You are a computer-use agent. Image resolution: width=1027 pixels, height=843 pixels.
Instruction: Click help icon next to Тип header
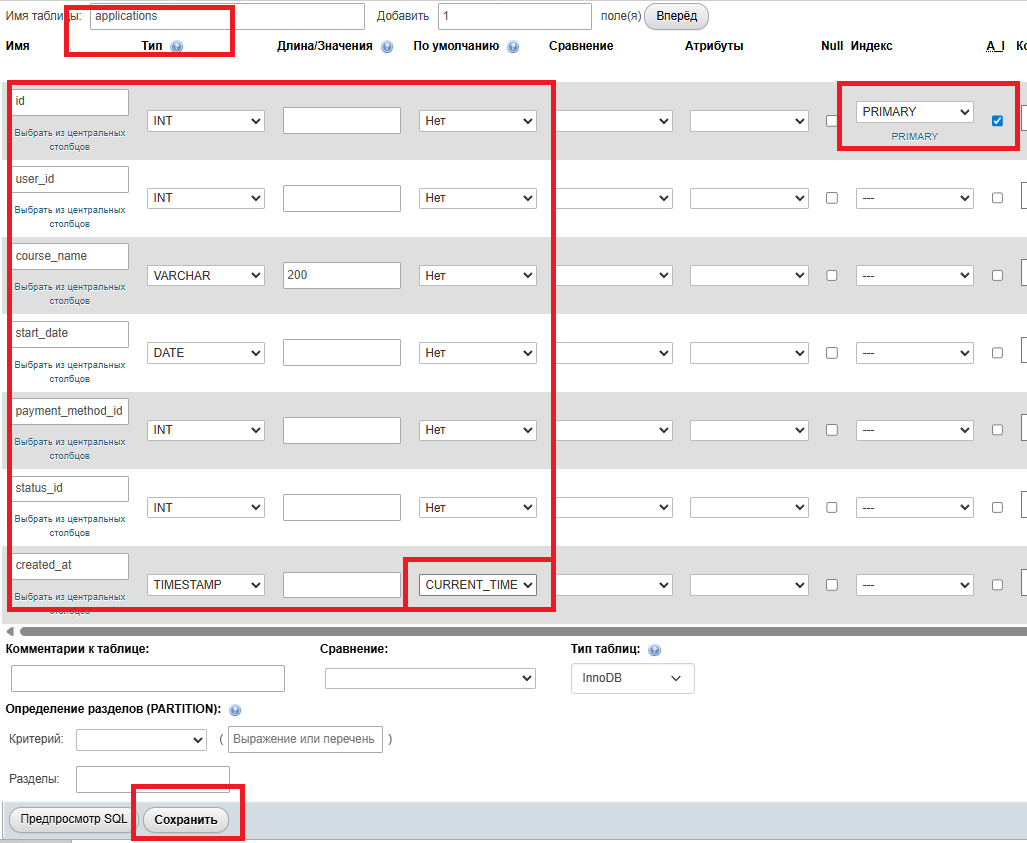click(x=177, y=46)
